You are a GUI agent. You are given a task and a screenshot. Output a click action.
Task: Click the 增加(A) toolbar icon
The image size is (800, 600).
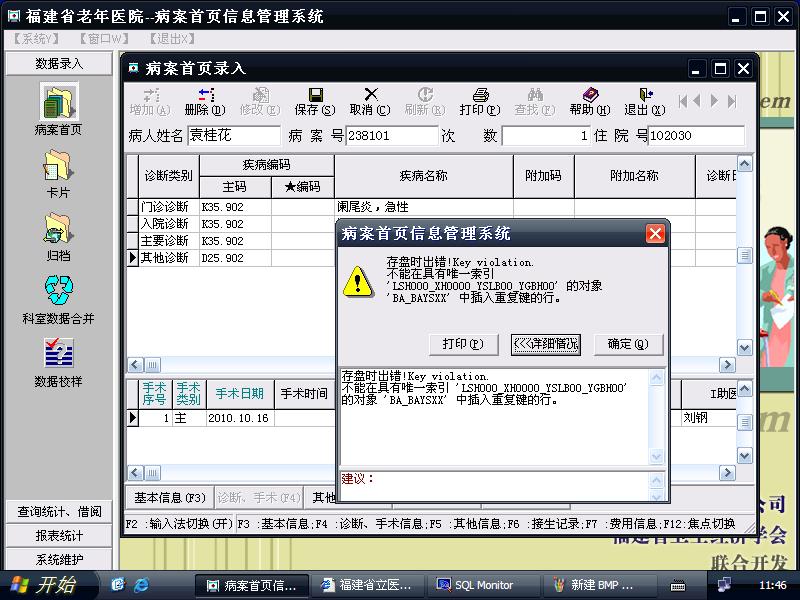[x=149, y=102]
